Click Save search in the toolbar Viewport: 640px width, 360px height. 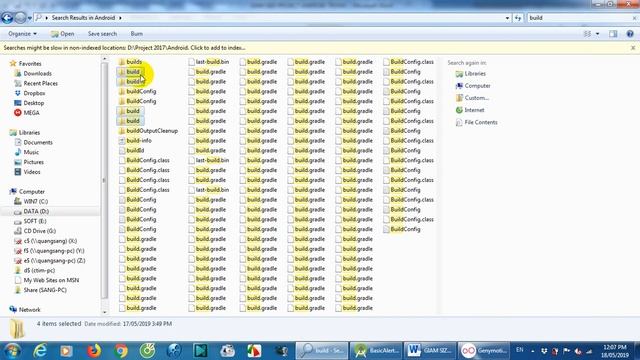(x=102, y=34)
